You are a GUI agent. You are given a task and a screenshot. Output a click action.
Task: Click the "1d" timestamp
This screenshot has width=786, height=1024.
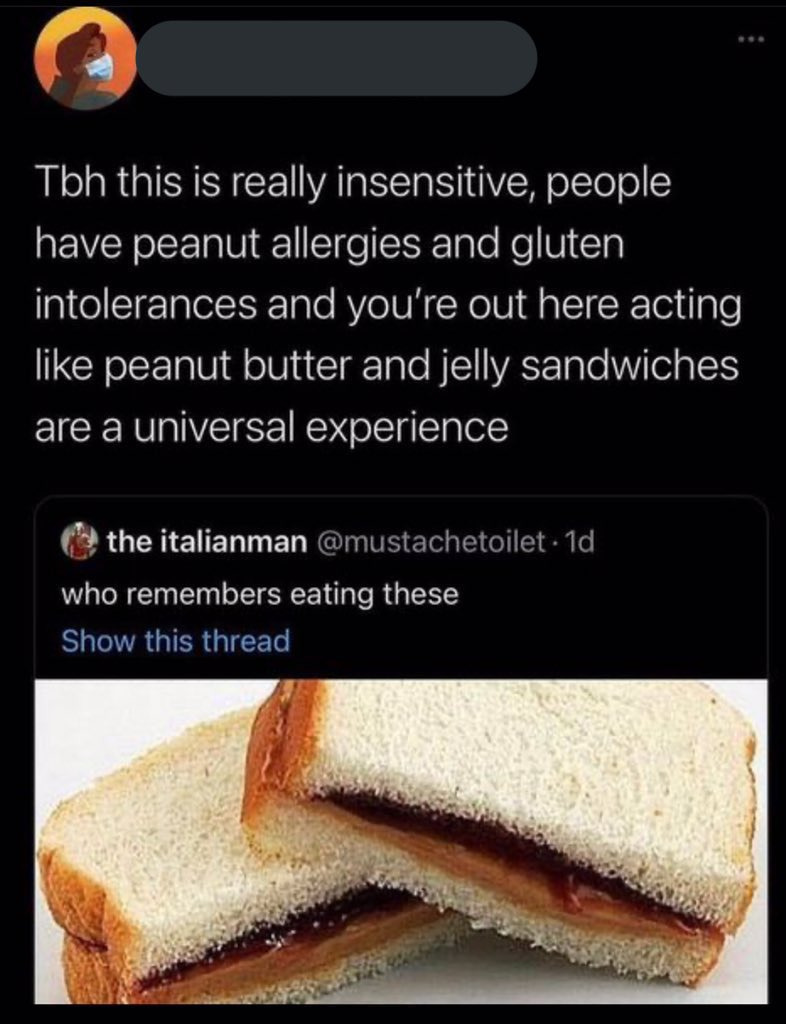point(579,541)
